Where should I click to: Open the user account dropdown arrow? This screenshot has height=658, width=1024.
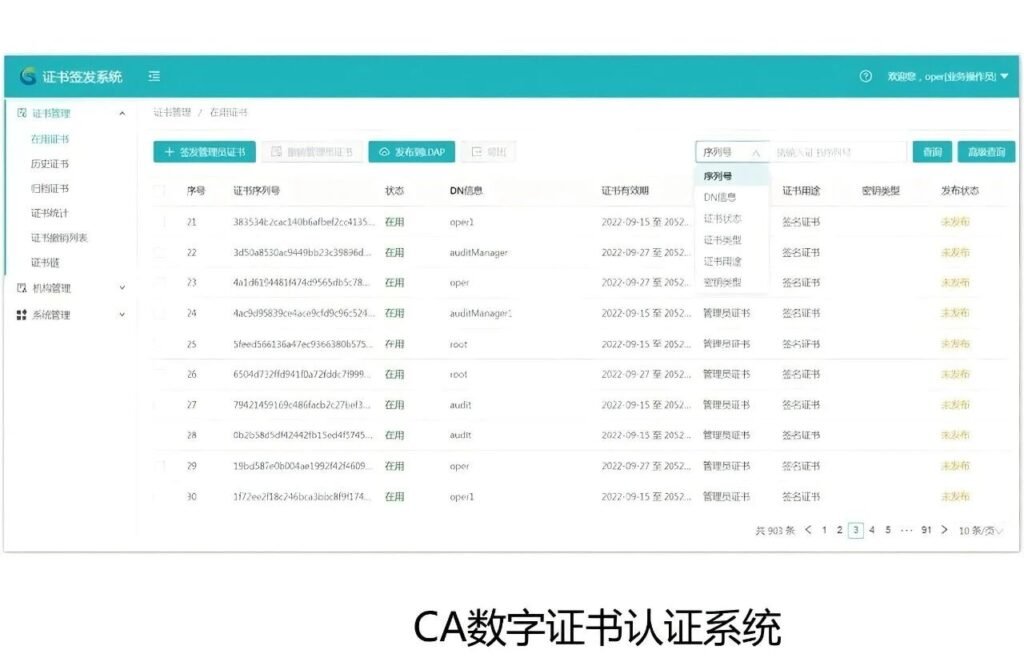click(1004, 77)
